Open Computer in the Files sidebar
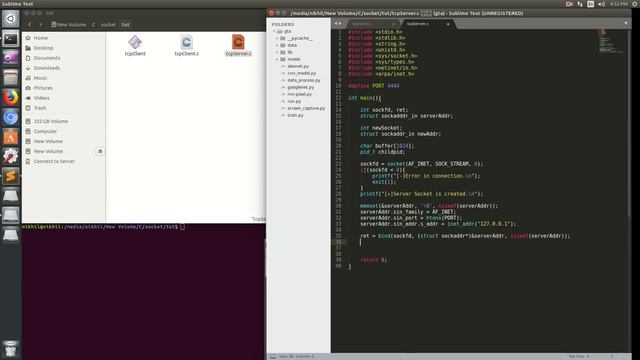The height and width of the screenshot is (360, 640). [x=64, y=131]
